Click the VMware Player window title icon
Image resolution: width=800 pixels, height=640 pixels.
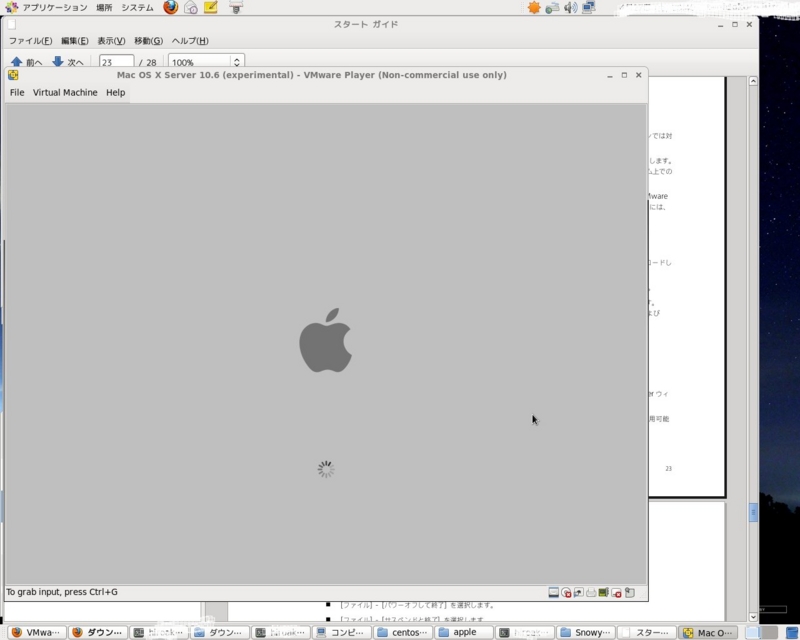point(13,75)
